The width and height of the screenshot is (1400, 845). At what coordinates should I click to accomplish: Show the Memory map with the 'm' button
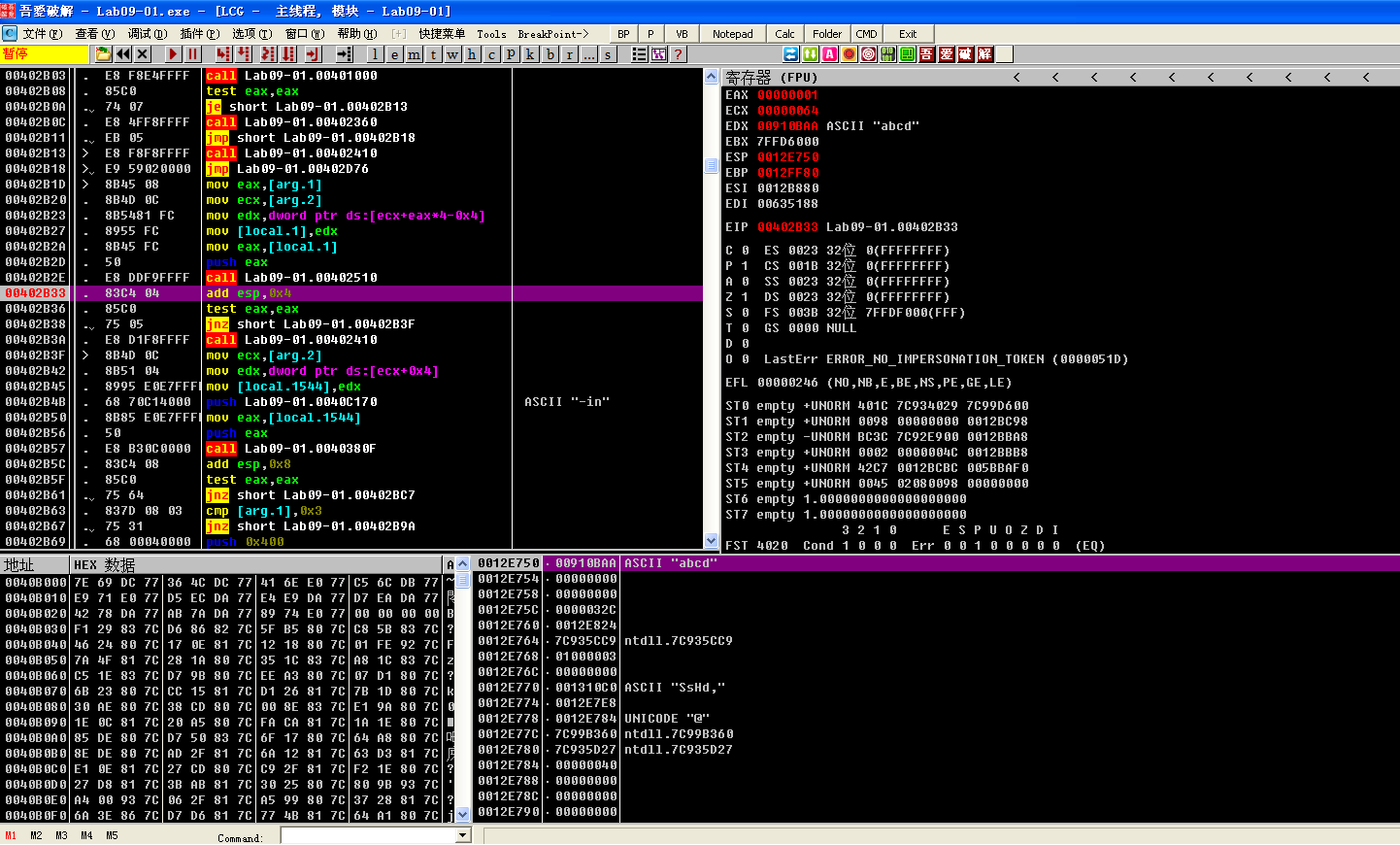[x=415, y=54]
